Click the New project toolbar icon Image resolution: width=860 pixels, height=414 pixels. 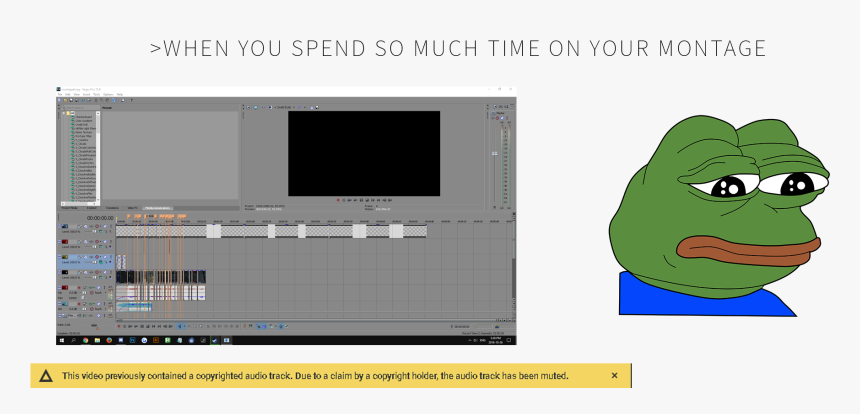[x=59, y=100]
